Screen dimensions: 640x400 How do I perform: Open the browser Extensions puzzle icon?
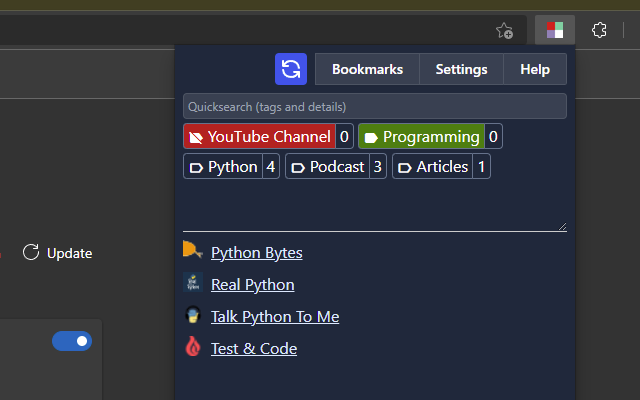pos(599,30)
